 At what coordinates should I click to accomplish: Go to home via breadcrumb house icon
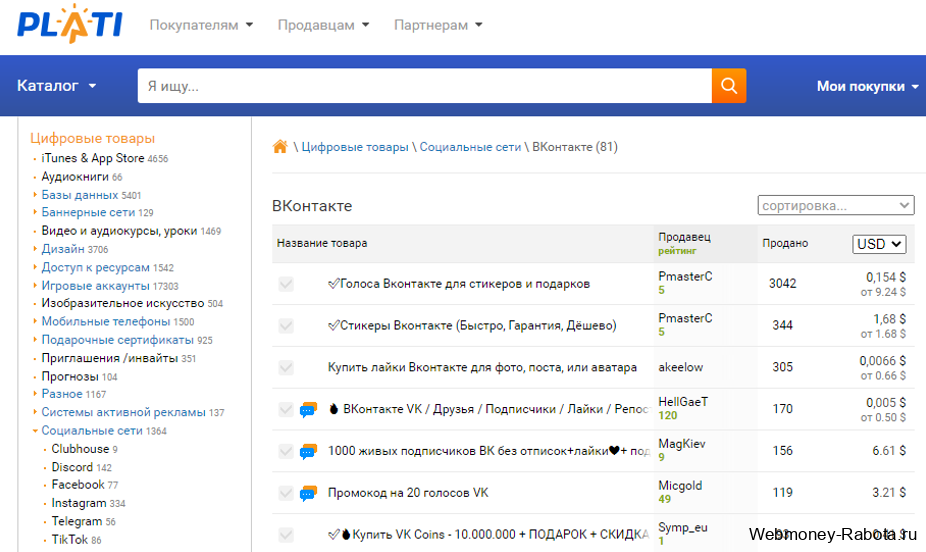280,146
